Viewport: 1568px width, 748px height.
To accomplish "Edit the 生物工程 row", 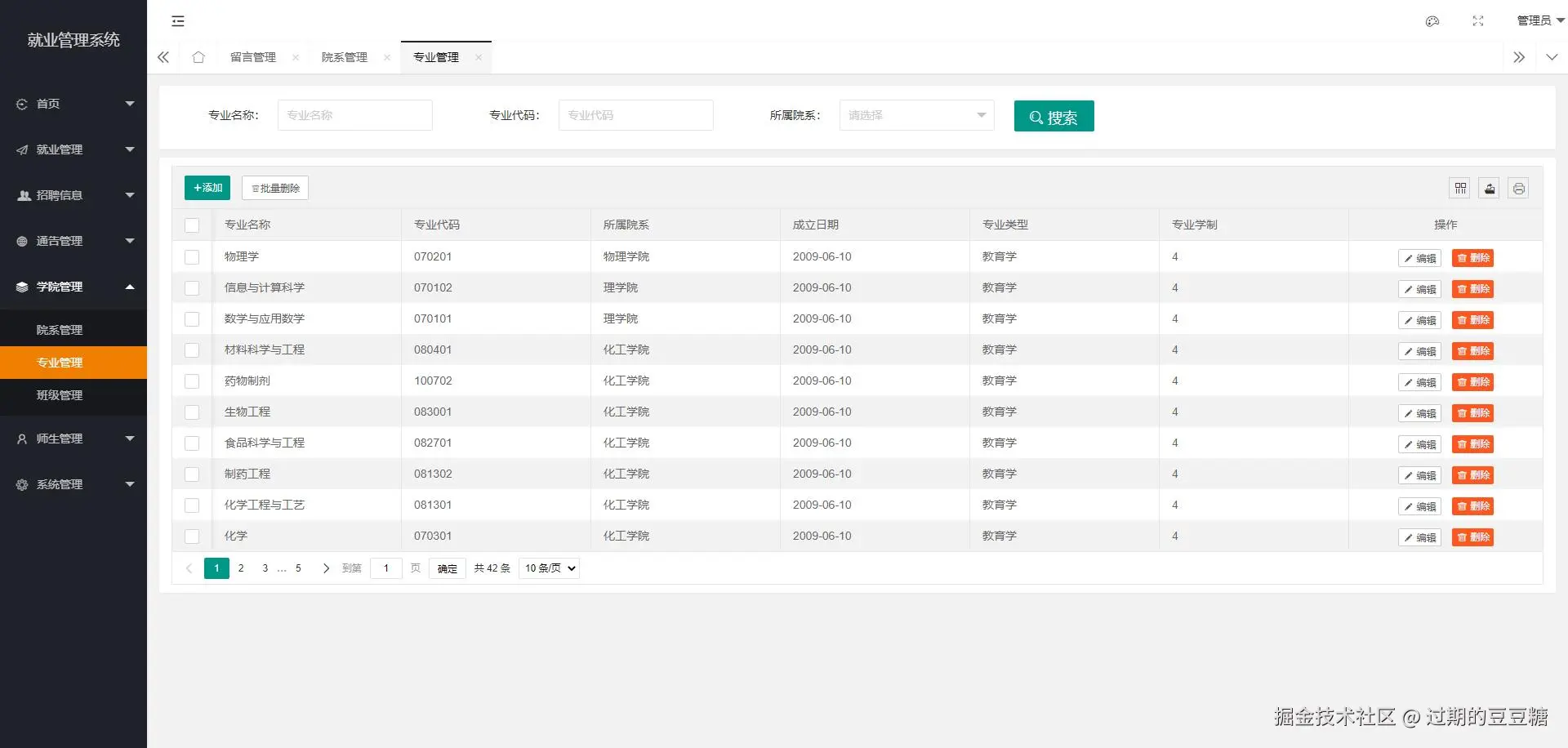I will tap(1419, 413).
